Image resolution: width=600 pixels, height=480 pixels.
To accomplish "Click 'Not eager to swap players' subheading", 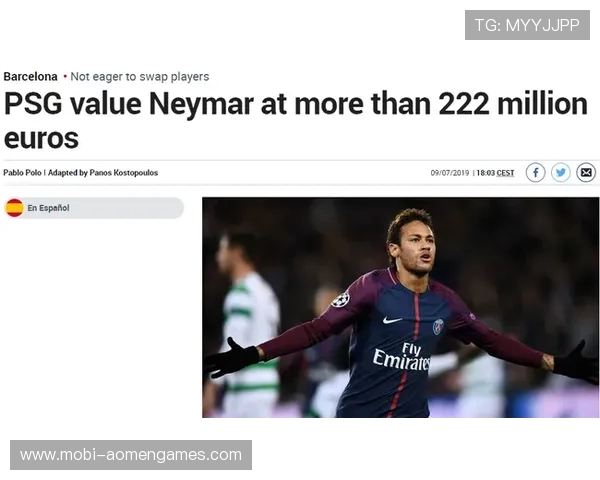I will coord(140,77).
